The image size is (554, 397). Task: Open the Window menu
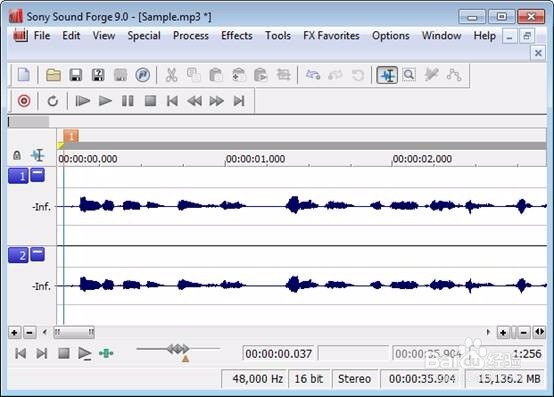[x=442, y=36]
